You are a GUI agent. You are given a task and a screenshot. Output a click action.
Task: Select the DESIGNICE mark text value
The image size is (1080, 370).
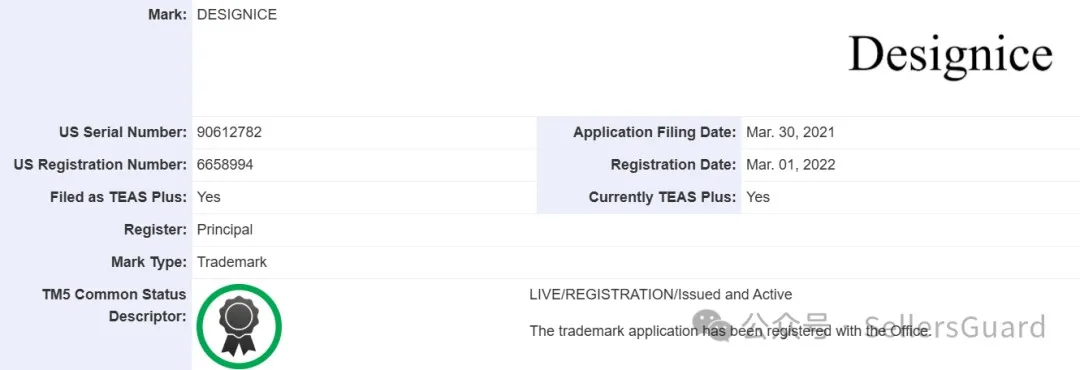pos(237,14)
